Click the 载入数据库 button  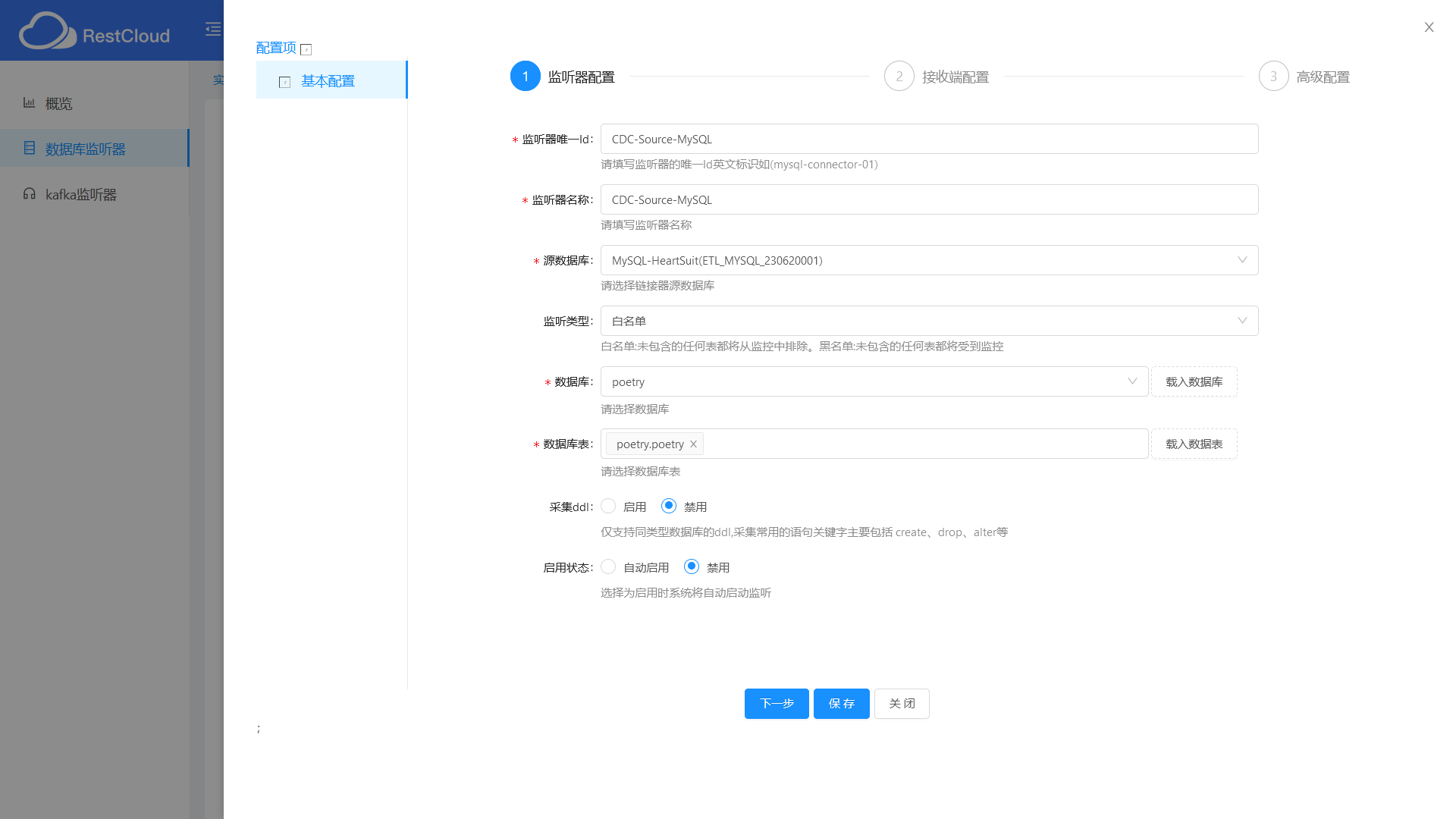1194,381
